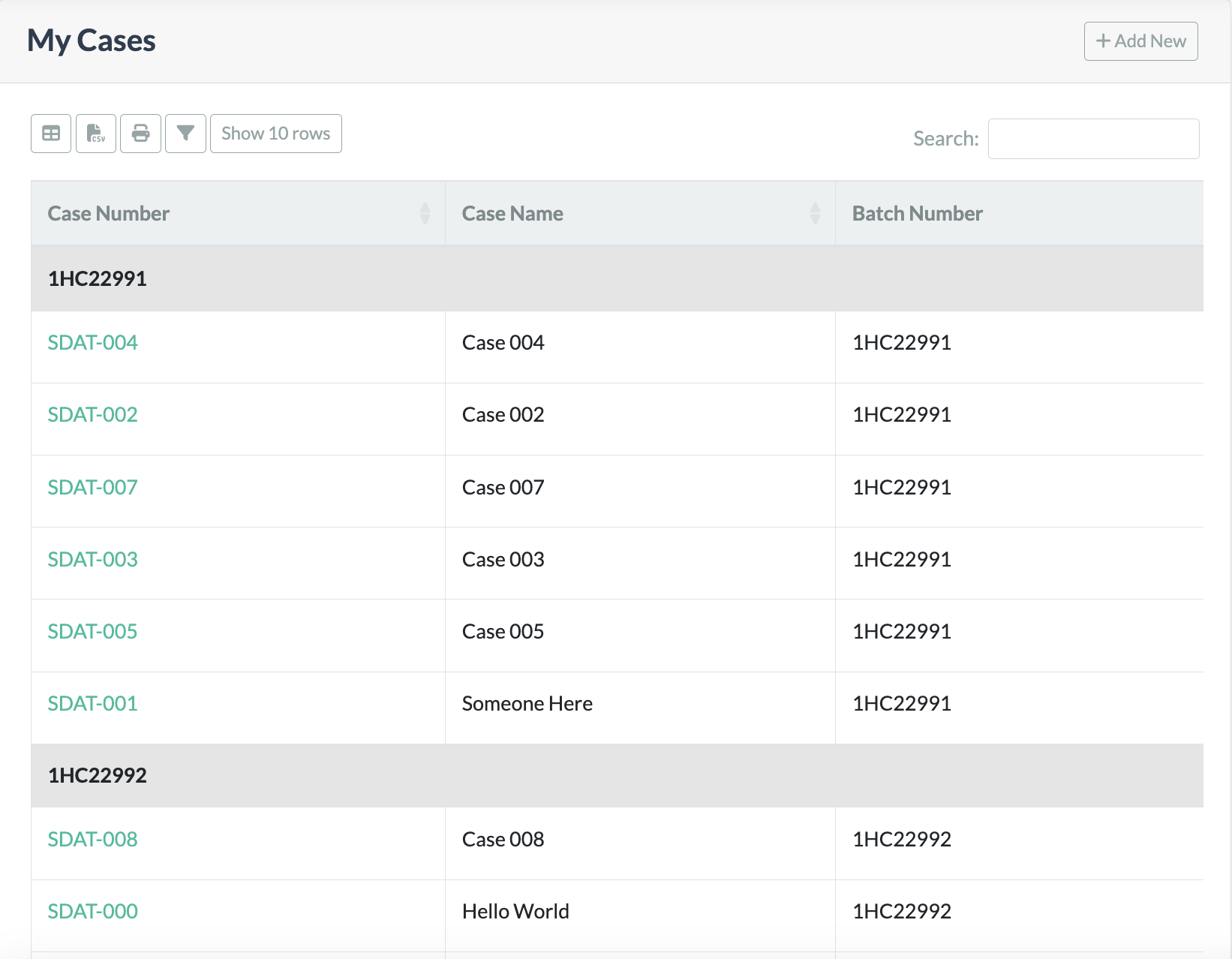Click the Case 008 name cell
The image size is (1232, 959).
(x=640, y=843)
